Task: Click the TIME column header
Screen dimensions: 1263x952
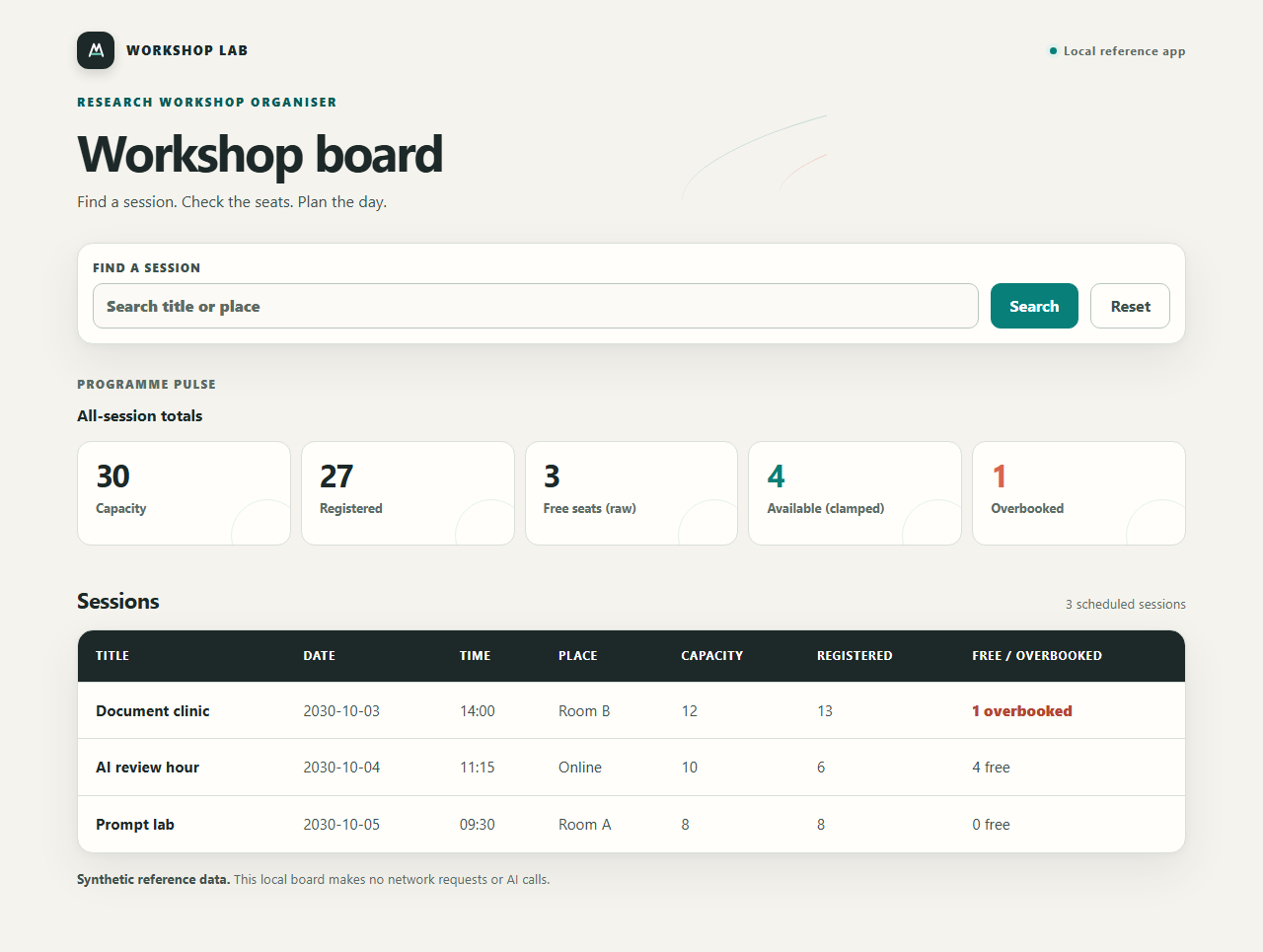Action: [476, 656]
